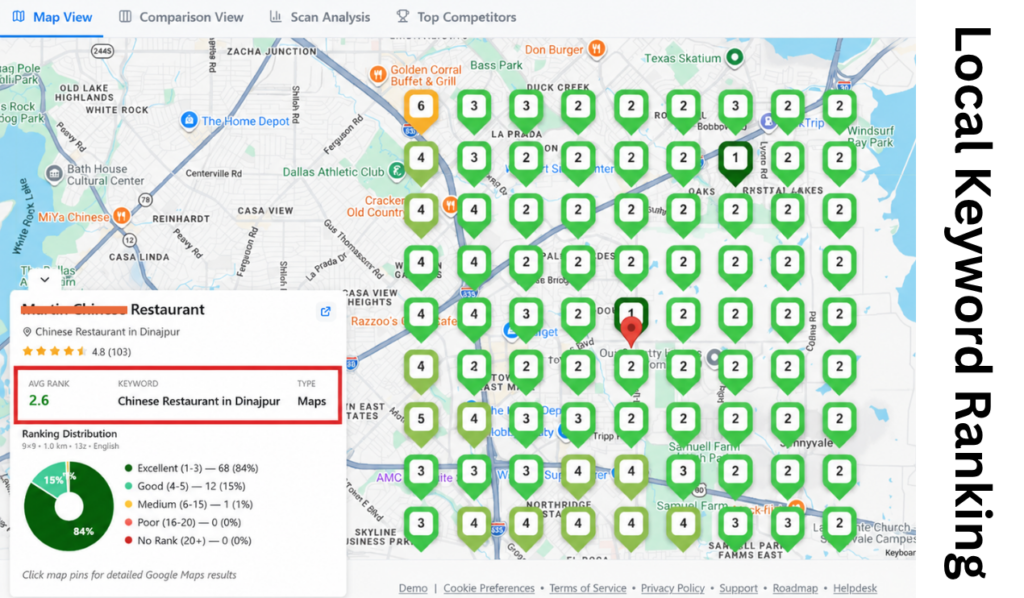Click the 2.6 average rank value
Image resolution: width=1024 pixels, height=598 pixels.
(39, 400)
